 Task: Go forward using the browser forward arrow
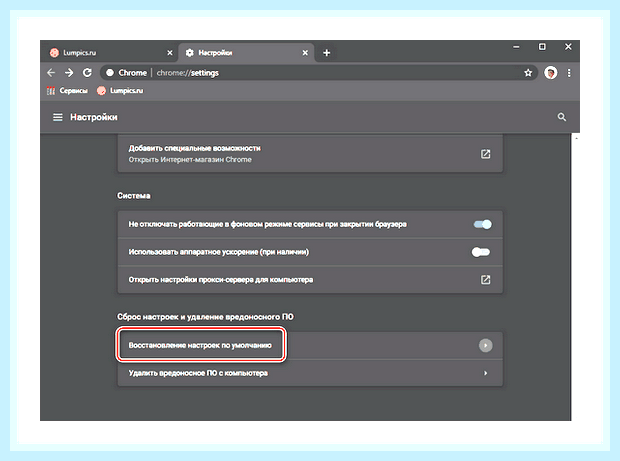pyautogui.click(x=69, y=73)
